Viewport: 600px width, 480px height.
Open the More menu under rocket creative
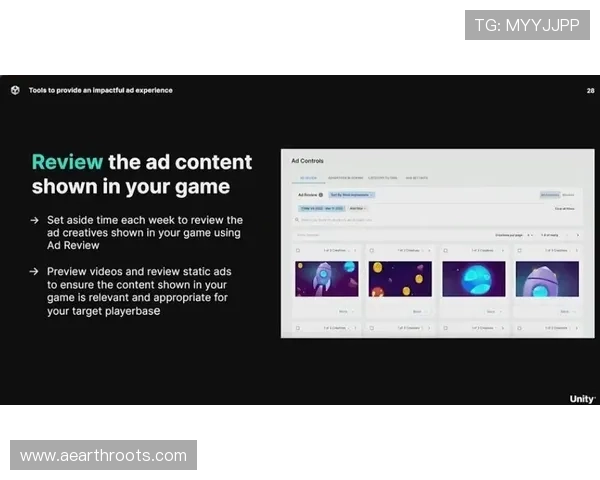[345, 311]
